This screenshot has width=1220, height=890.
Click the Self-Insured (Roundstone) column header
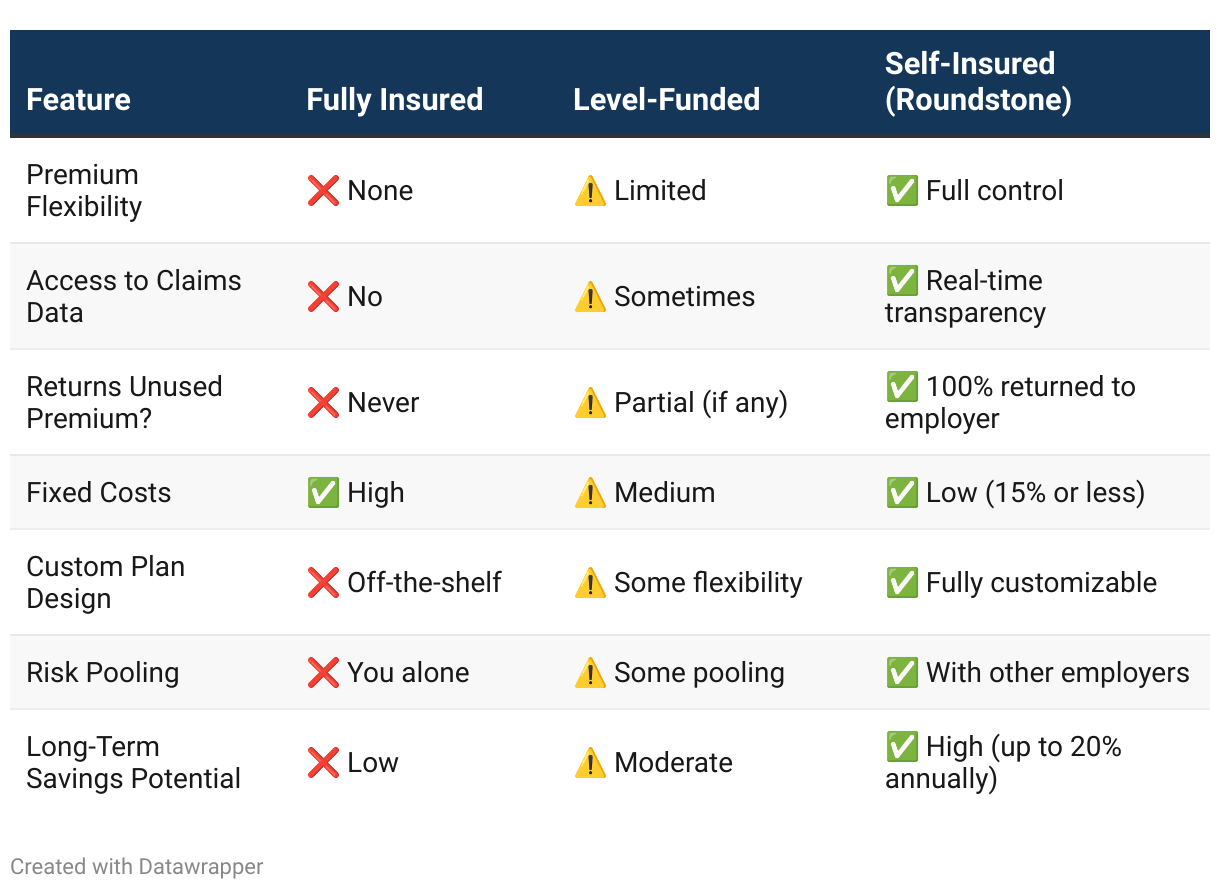tap(977, 81)
